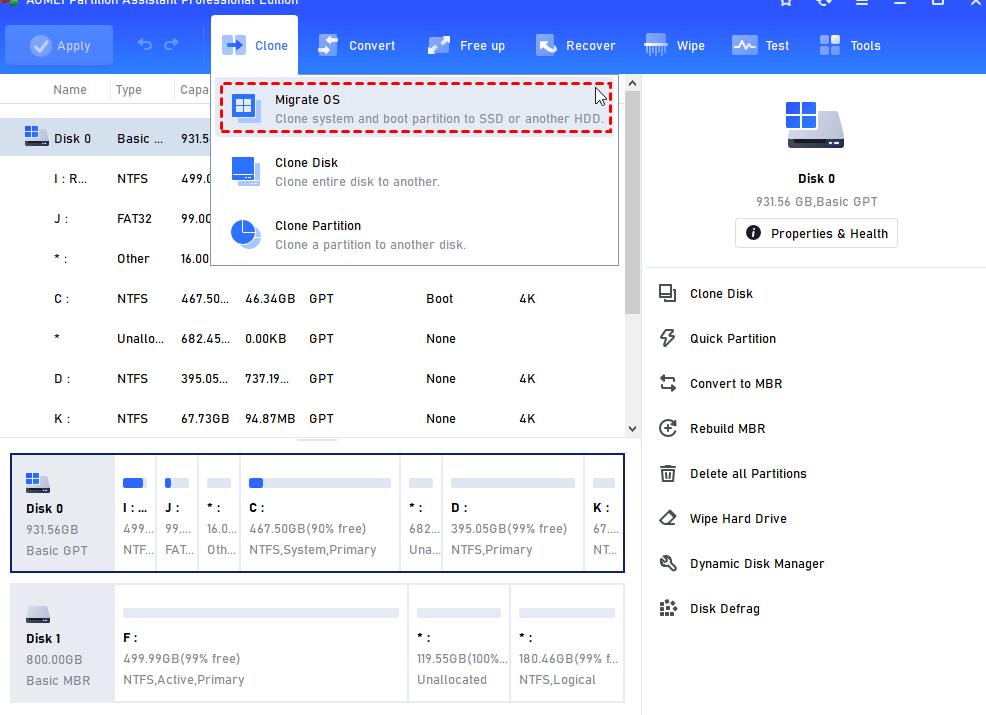This screenshot has height=715, width=986.
Task: Click the large Disk 0 icon in right panel
Action: pyautogui.click(x=815, y=125)
